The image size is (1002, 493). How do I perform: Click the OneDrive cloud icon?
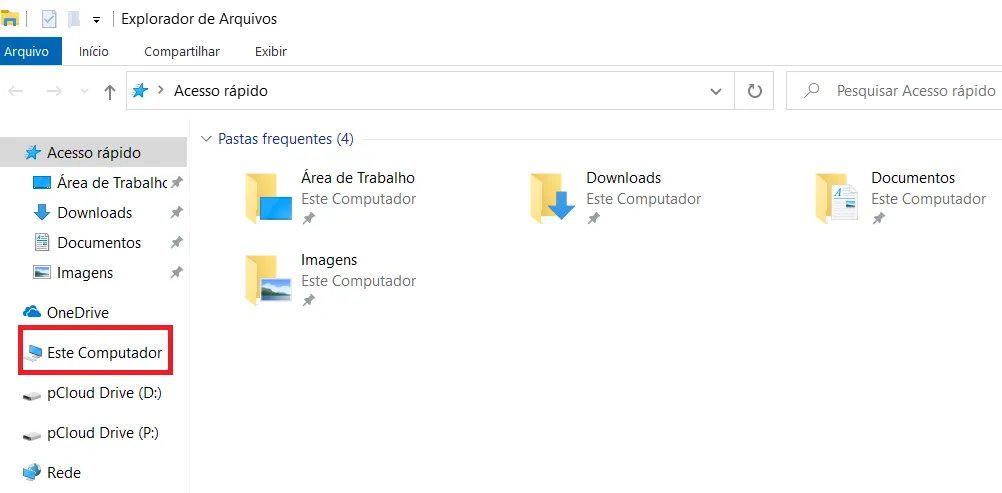pyautogui.click(x=32, y=312)
